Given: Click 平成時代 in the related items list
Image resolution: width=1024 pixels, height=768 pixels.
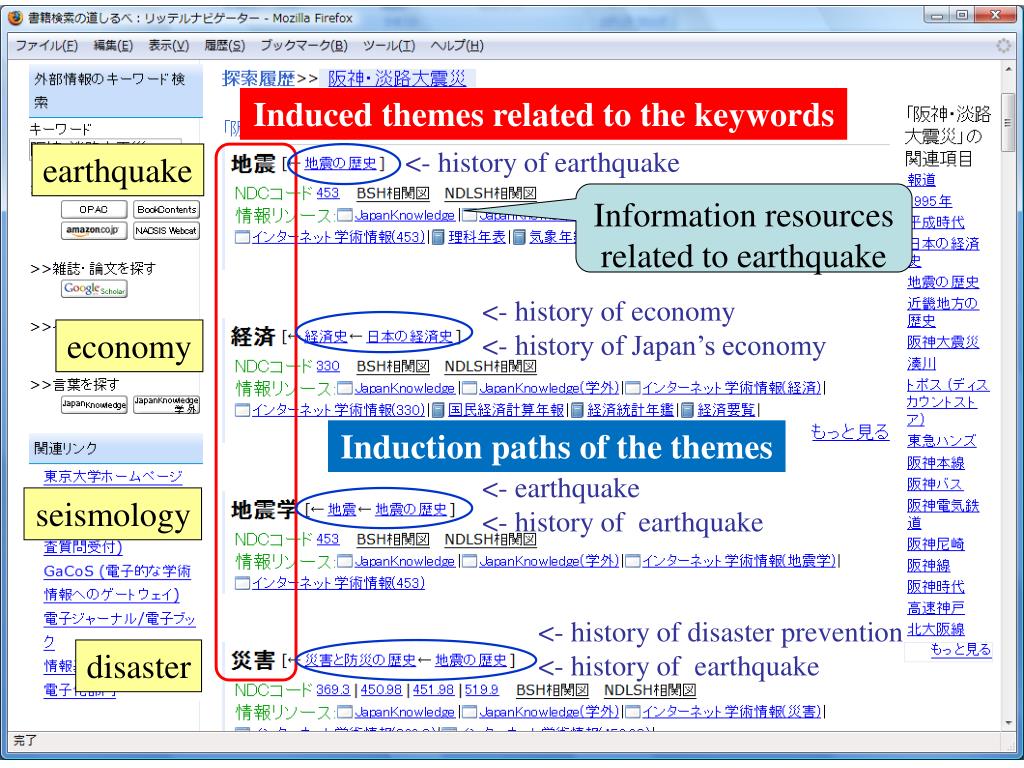Looking at the screenshot, I should tap(936, 222).
